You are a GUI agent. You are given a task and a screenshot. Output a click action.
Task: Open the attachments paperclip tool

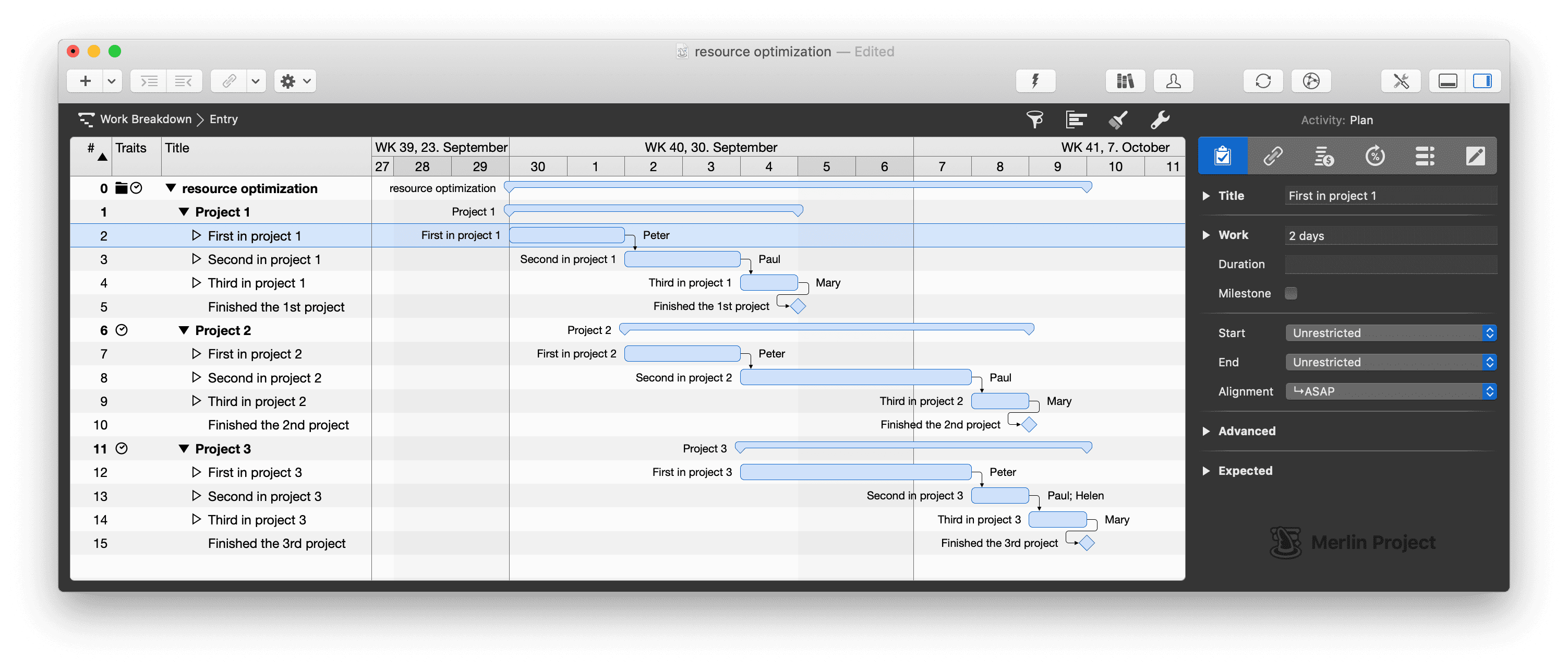coord(229,80)
